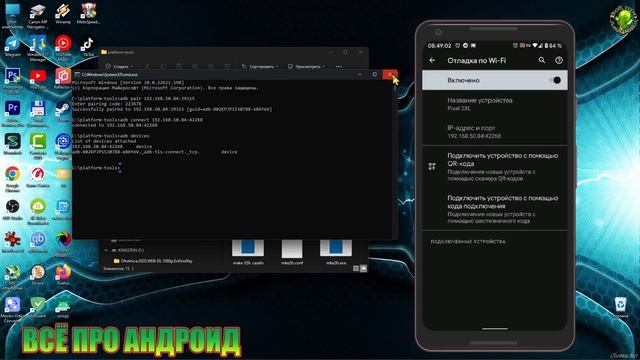Launch Movavi Video Converter shortcut
Screen dimensions: 640x360
(x=12, y=309)
